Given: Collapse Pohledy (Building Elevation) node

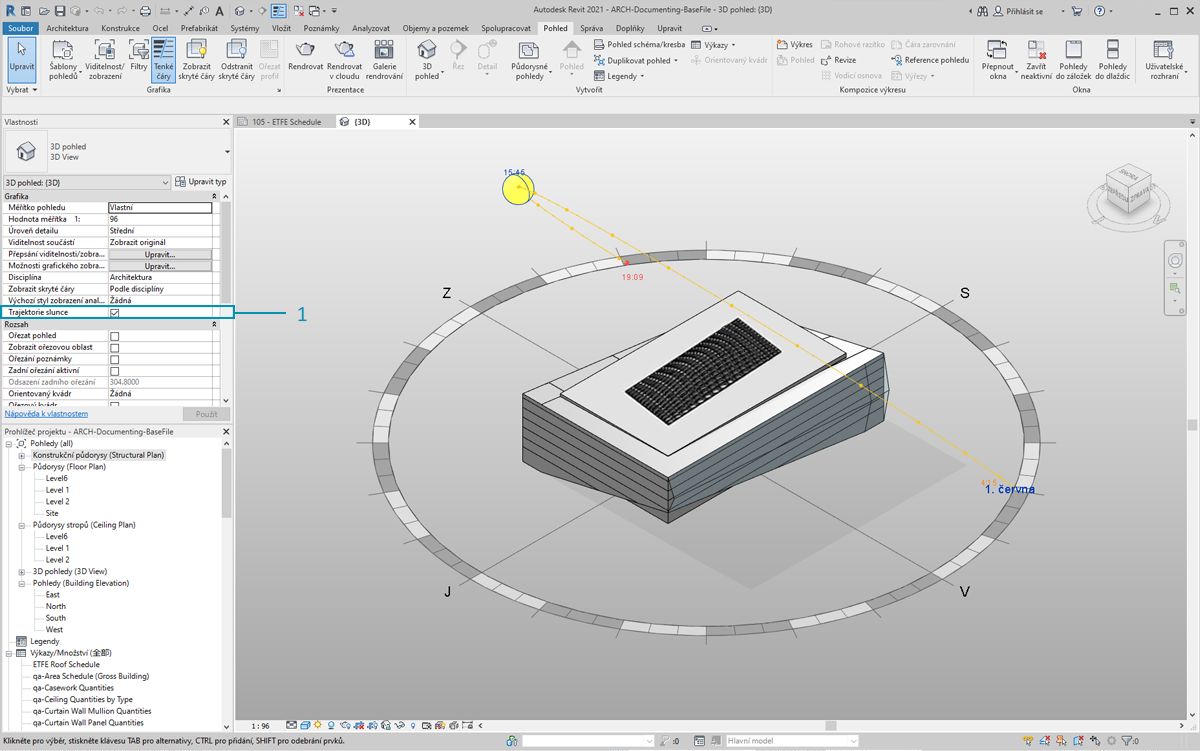Looking at the screenshot, I should point(21,583).
